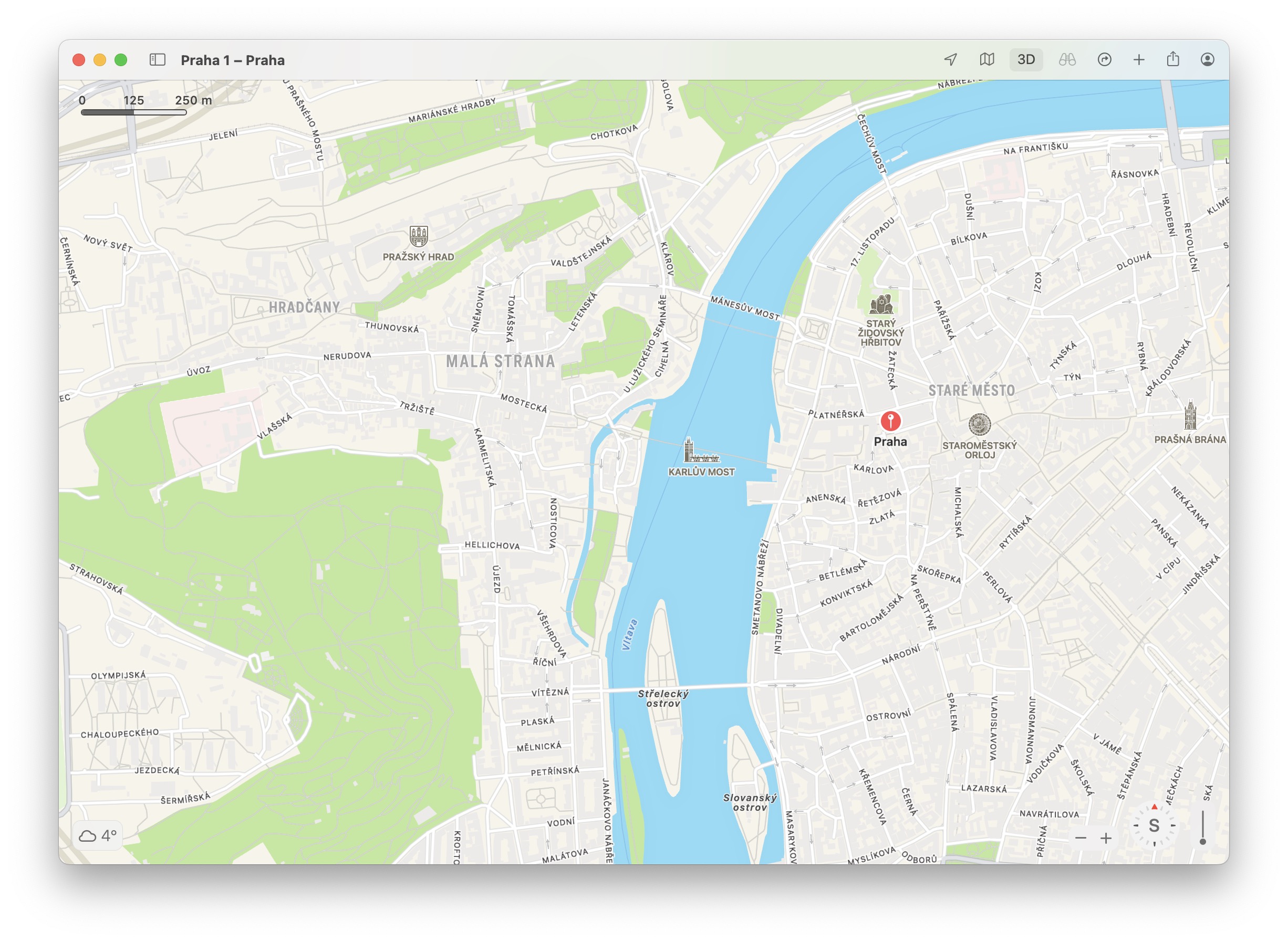Viewport: 1288px width, 942px height.
Task: Open the user account icon
Action: 1207,59
